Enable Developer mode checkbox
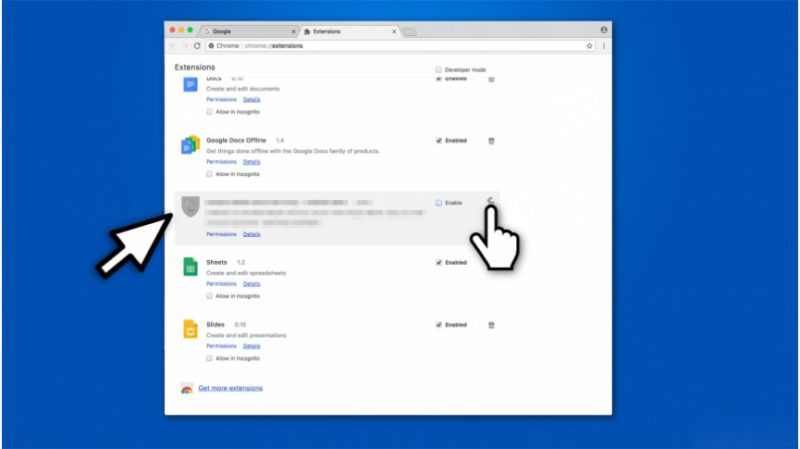The image size is (800, 449). pyautogui.click(x=438, y=69)
